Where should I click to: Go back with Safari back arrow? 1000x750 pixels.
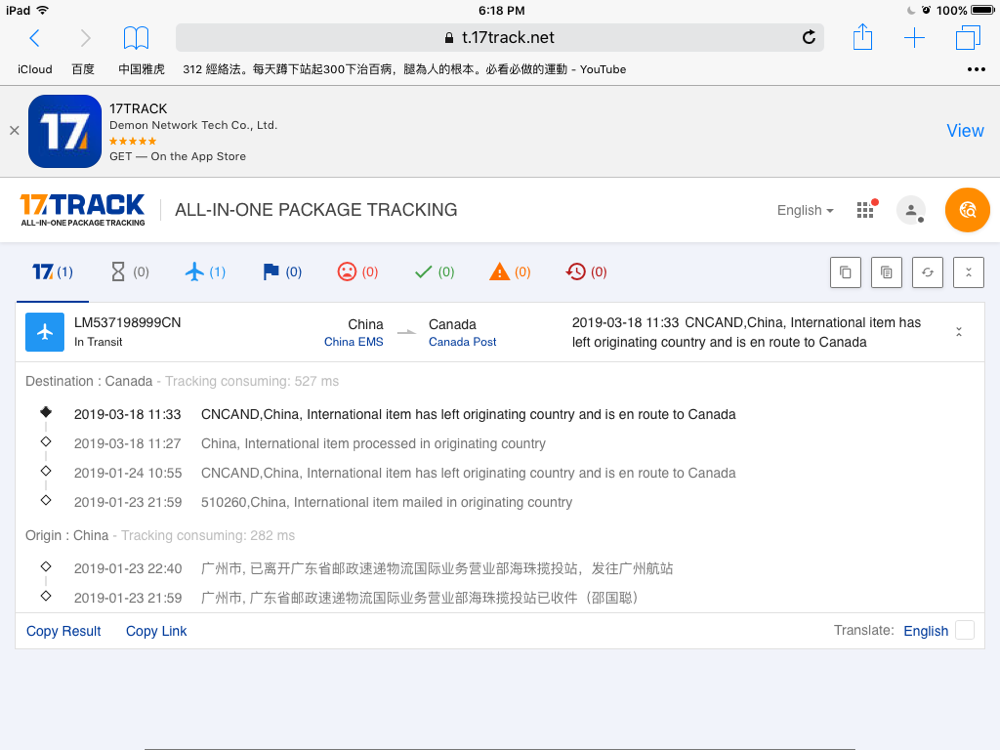[35, 38]
